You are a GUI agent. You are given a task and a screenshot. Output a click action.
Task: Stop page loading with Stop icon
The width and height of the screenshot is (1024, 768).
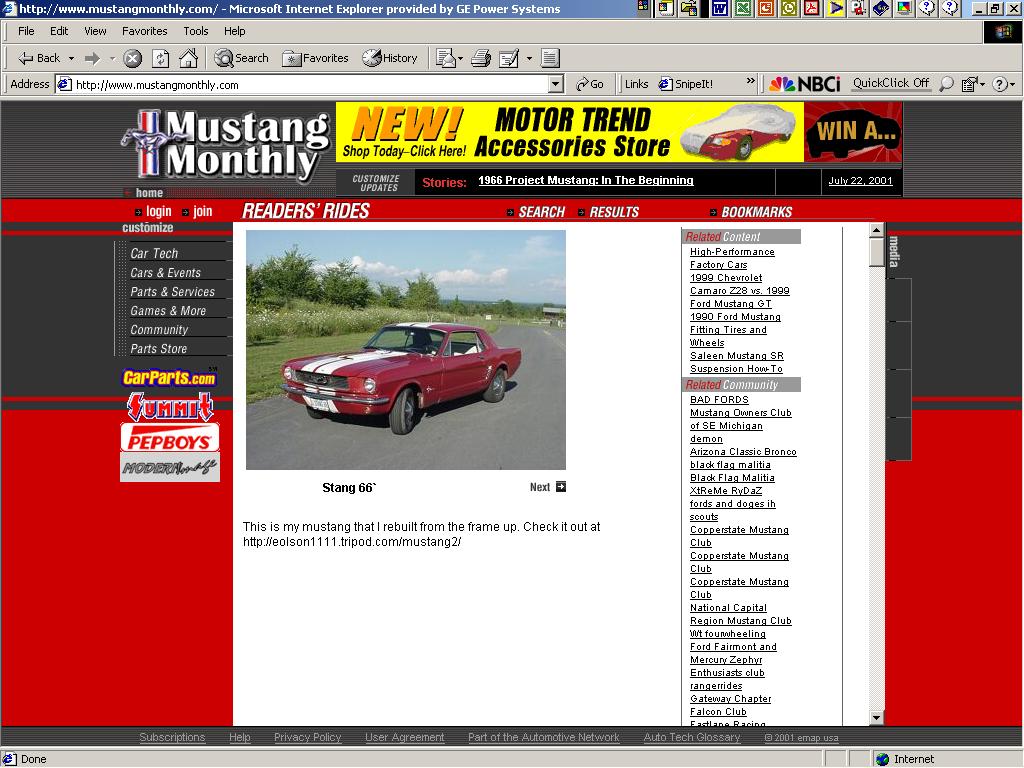coord(133,59)
